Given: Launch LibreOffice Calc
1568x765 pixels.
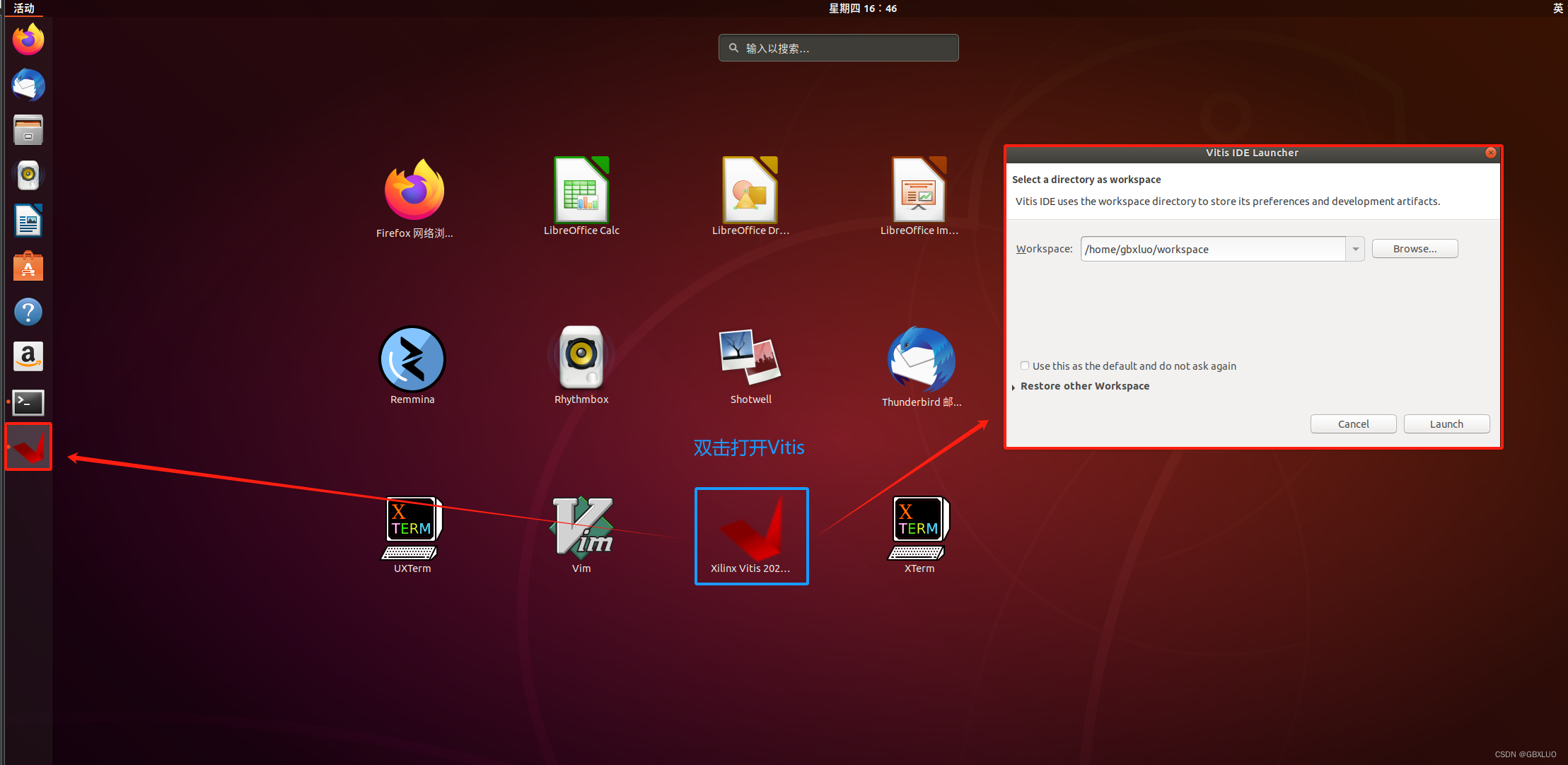Looking at the screenshot, I should click(581, 189).
